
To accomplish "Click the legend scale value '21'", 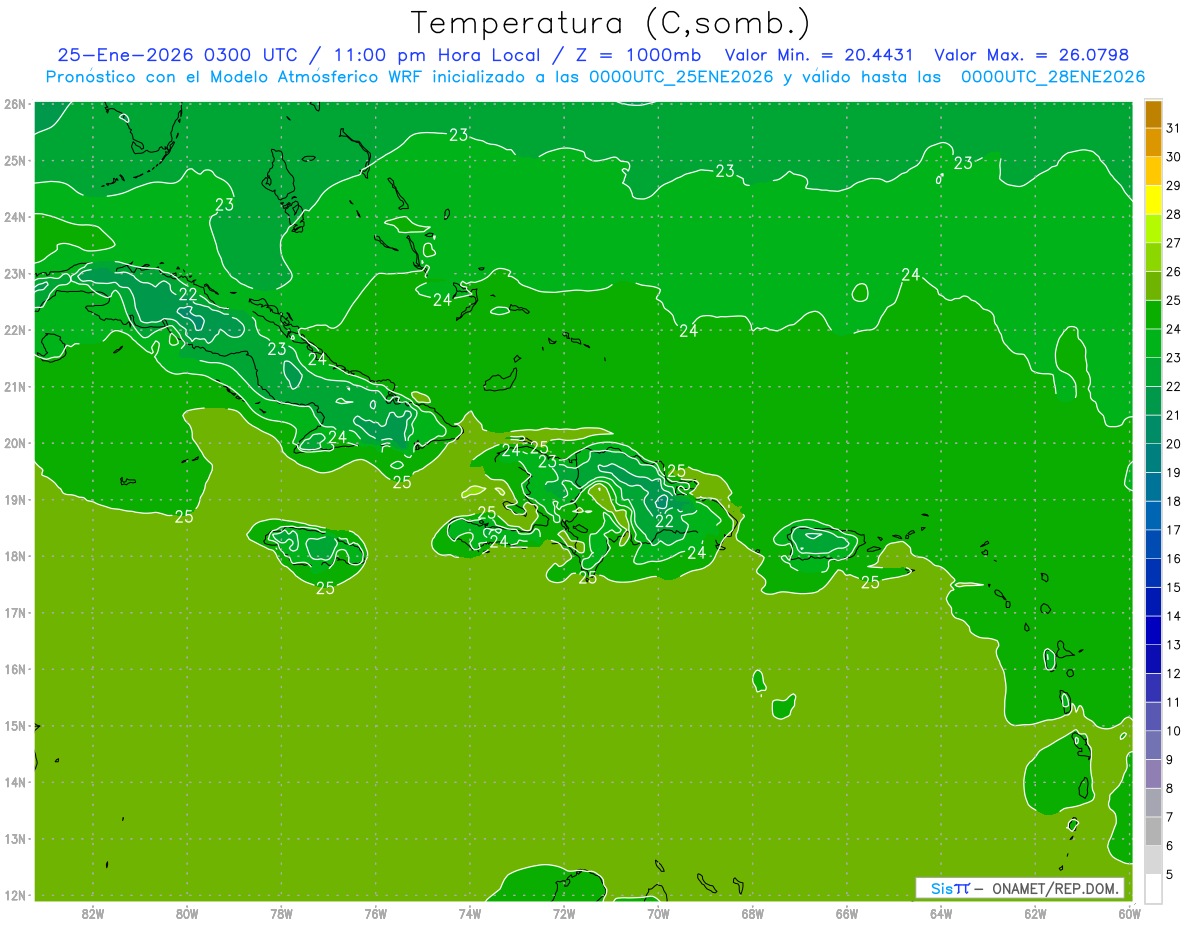I will pos(1173,415).
